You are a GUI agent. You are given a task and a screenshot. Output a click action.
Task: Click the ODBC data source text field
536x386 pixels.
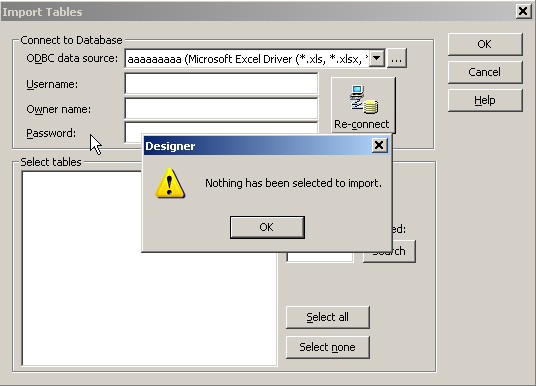247,59
